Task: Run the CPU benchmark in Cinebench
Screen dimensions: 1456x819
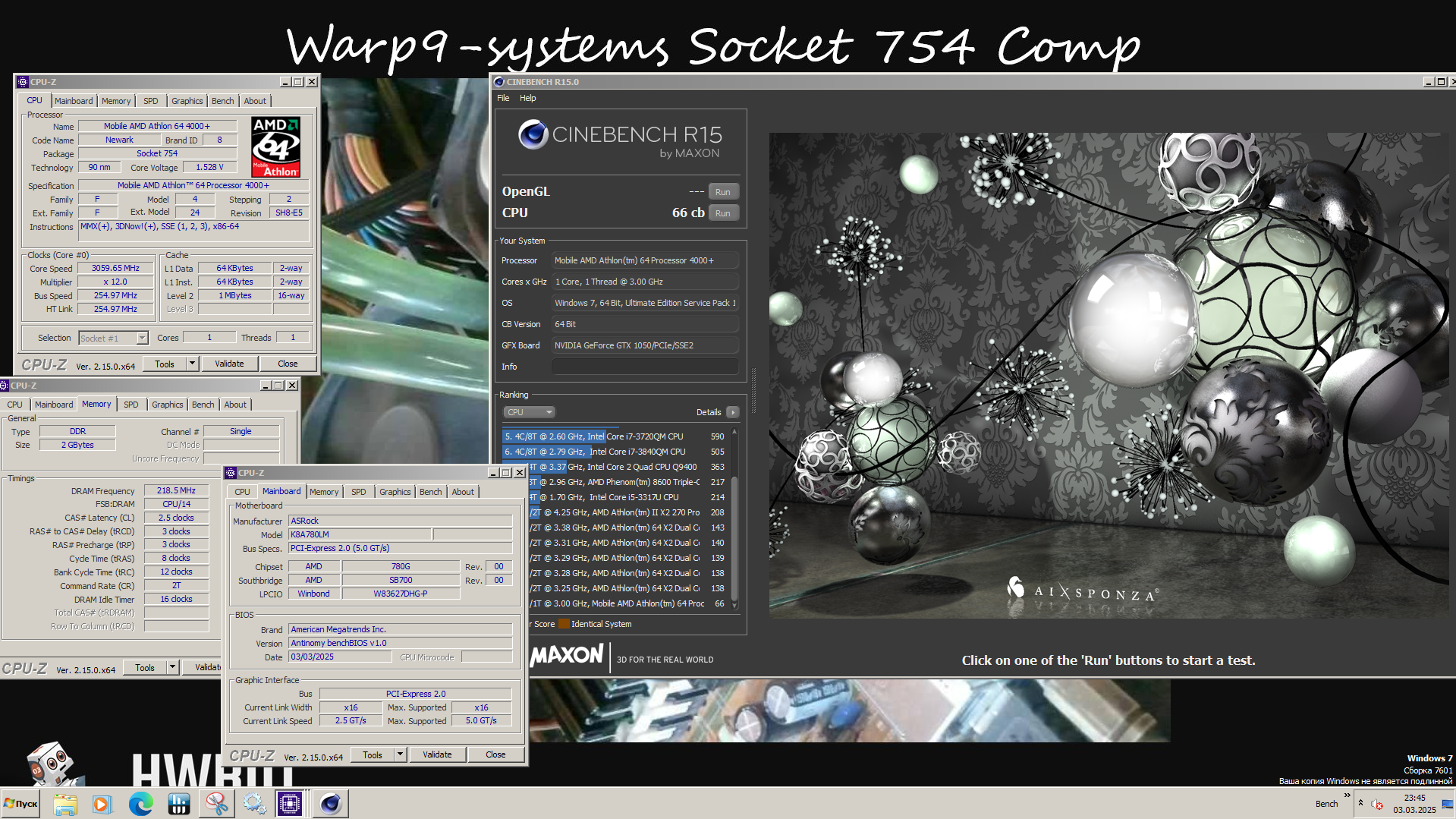Action: [723, 213]
